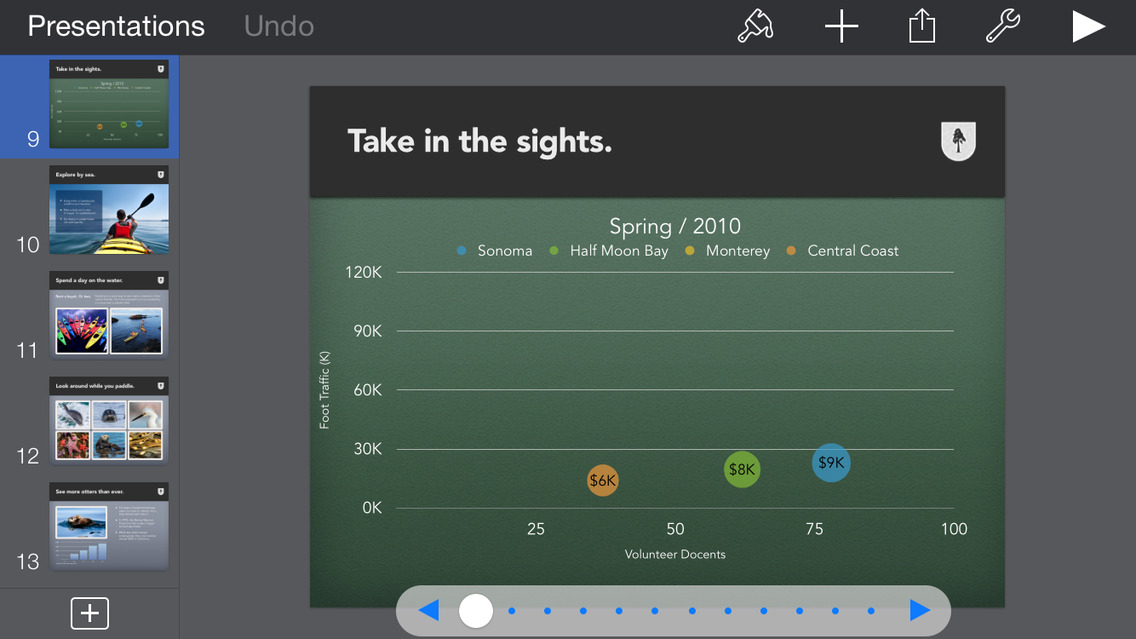Advance to next chart frame arrow

pyautogui.click(x=920, y=610)
